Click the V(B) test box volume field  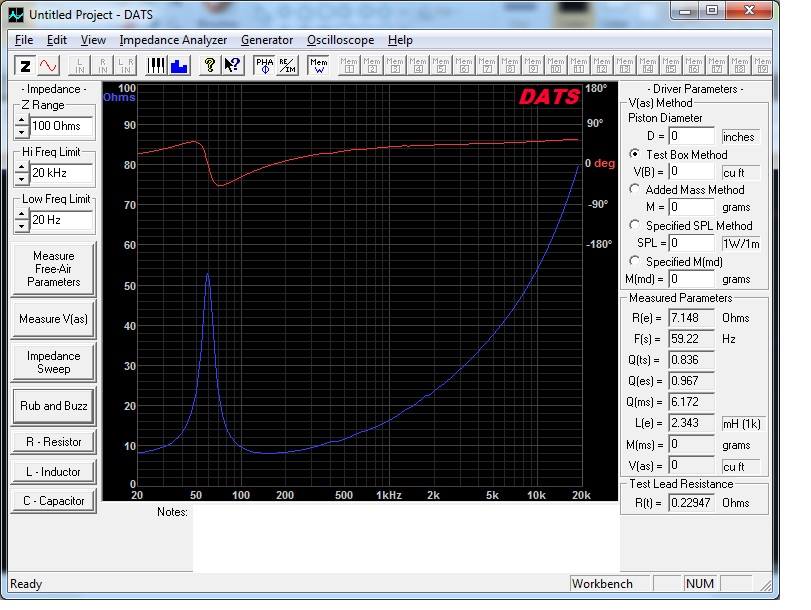pos(692,171)
